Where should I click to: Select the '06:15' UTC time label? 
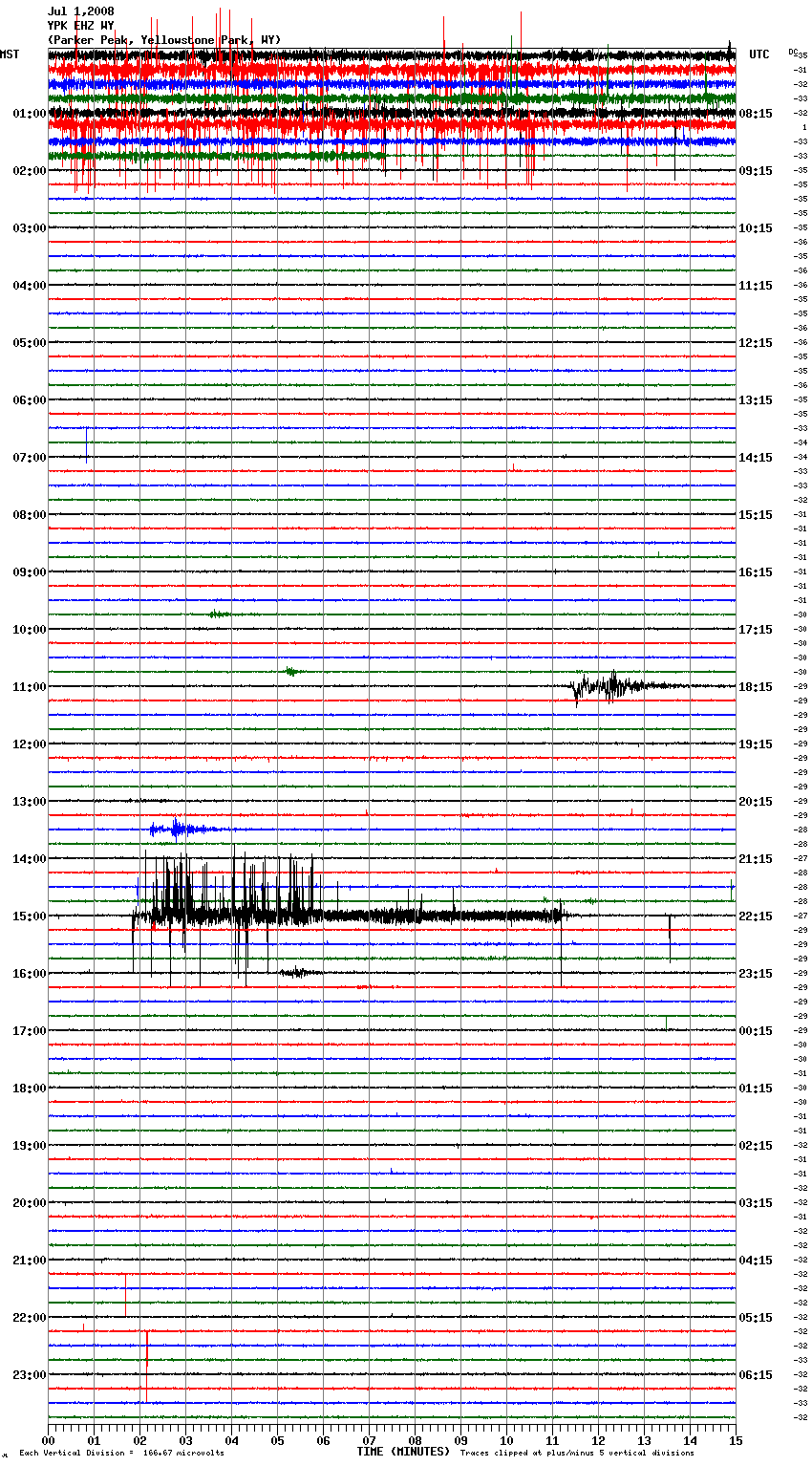[x=756, y=1375]
